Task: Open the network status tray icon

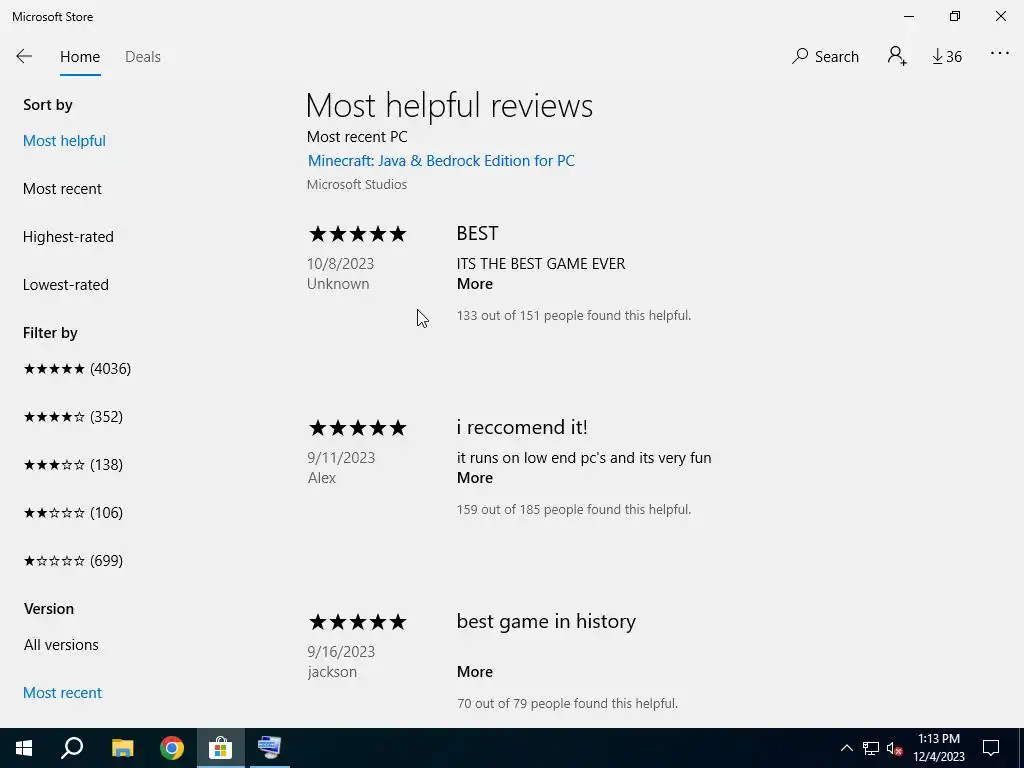Action: pos(871,748)
